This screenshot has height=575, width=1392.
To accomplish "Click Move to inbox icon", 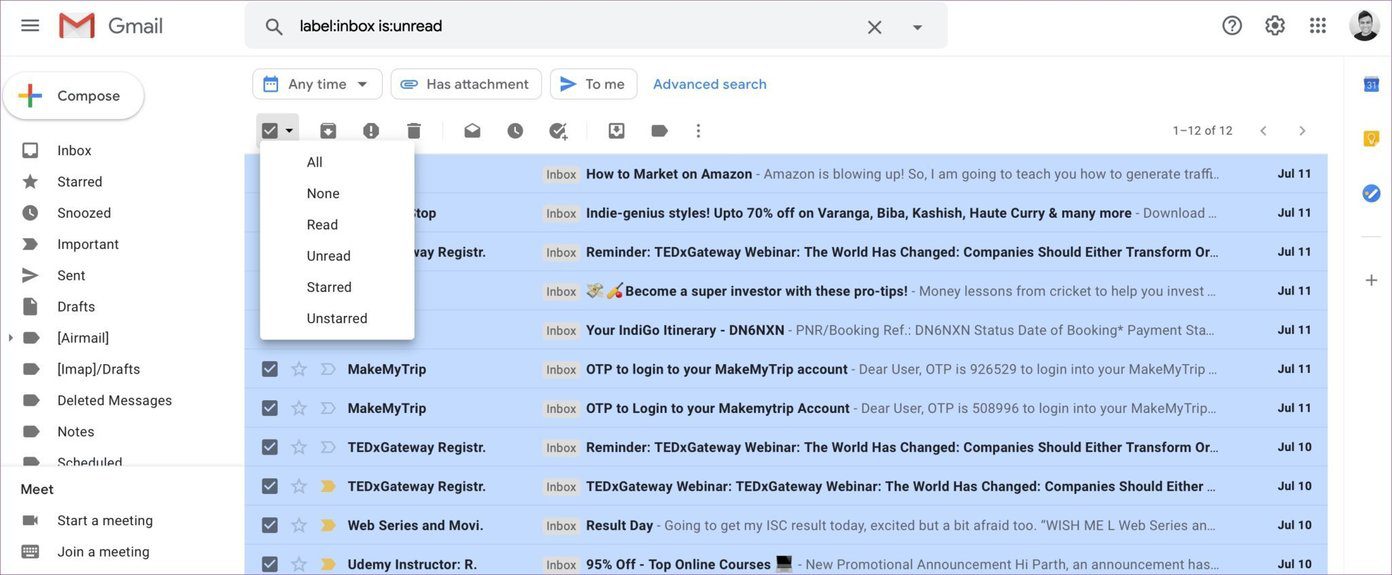I will point(616,131).
